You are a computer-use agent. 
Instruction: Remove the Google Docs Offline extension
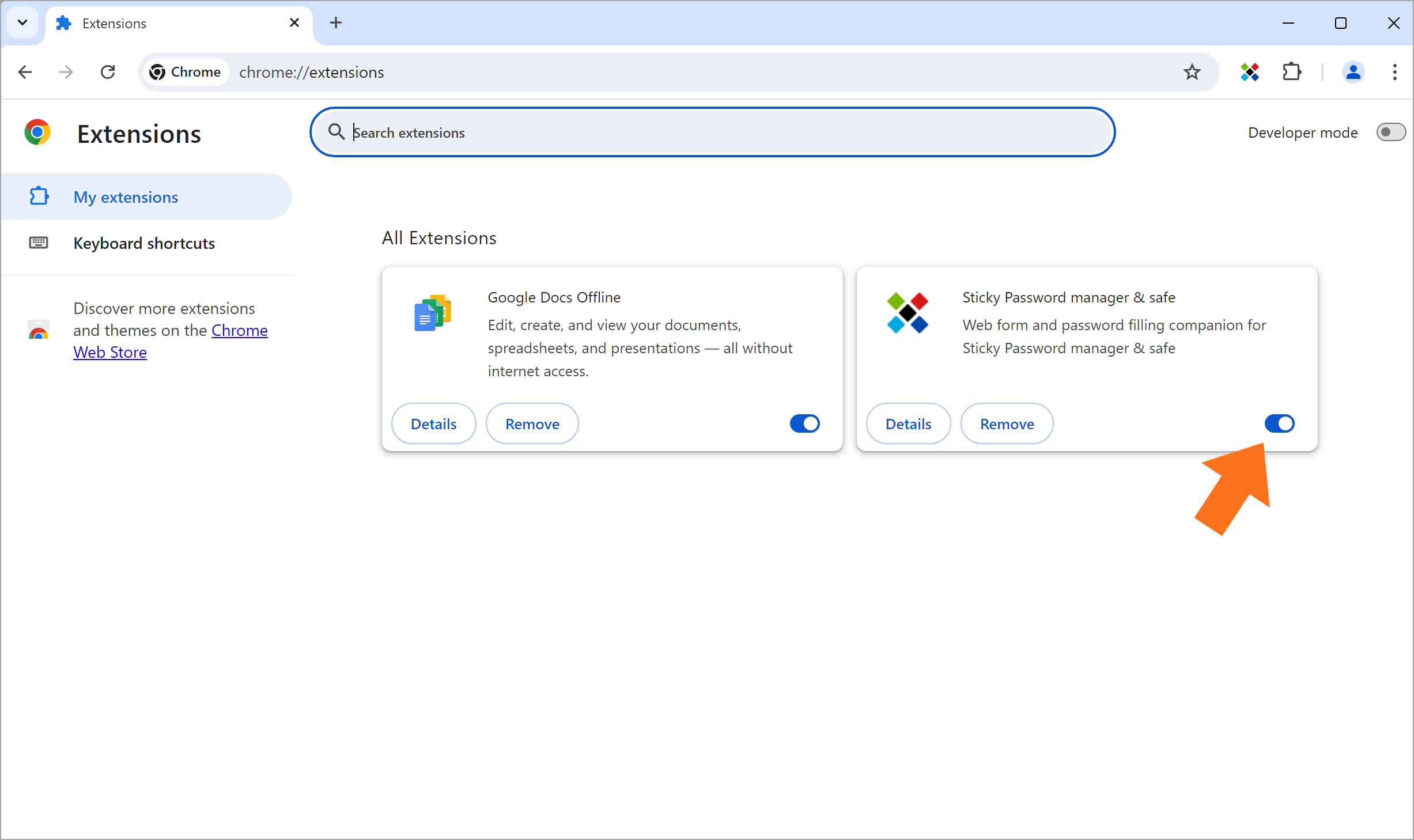pos(532,423)
